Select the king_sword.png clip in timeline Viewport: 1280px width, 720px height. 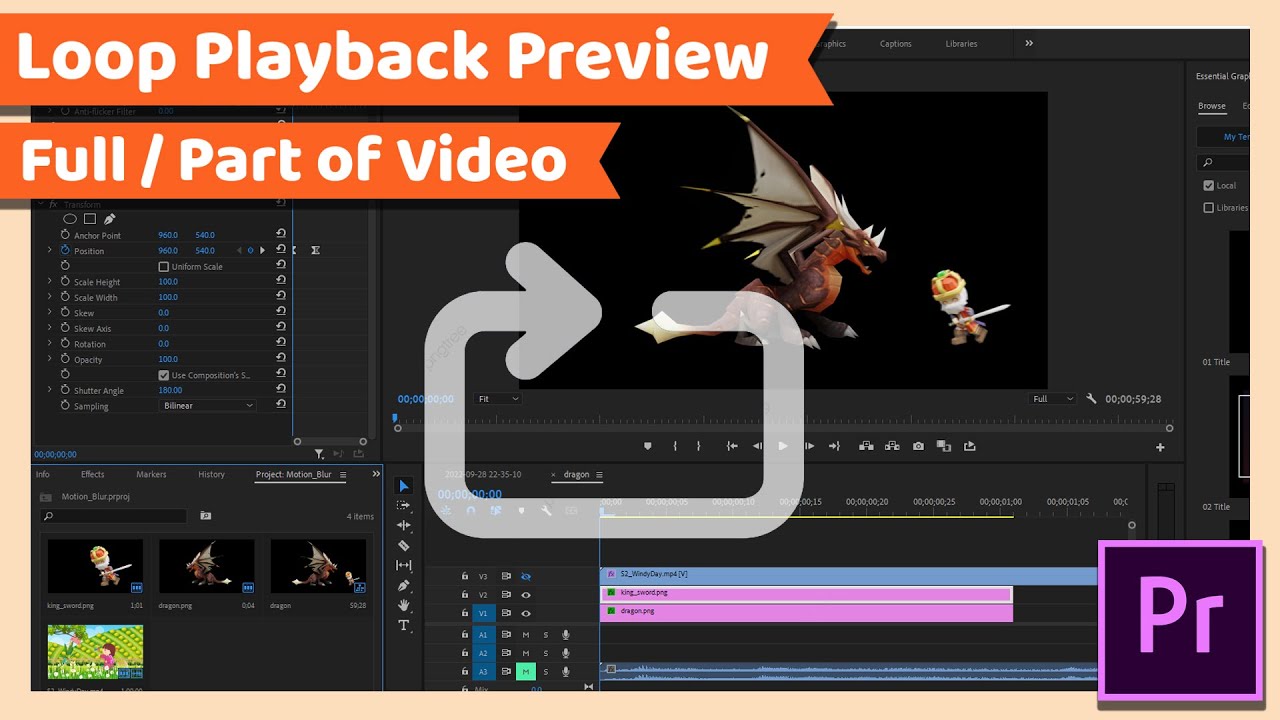click(x=806, y=593)
